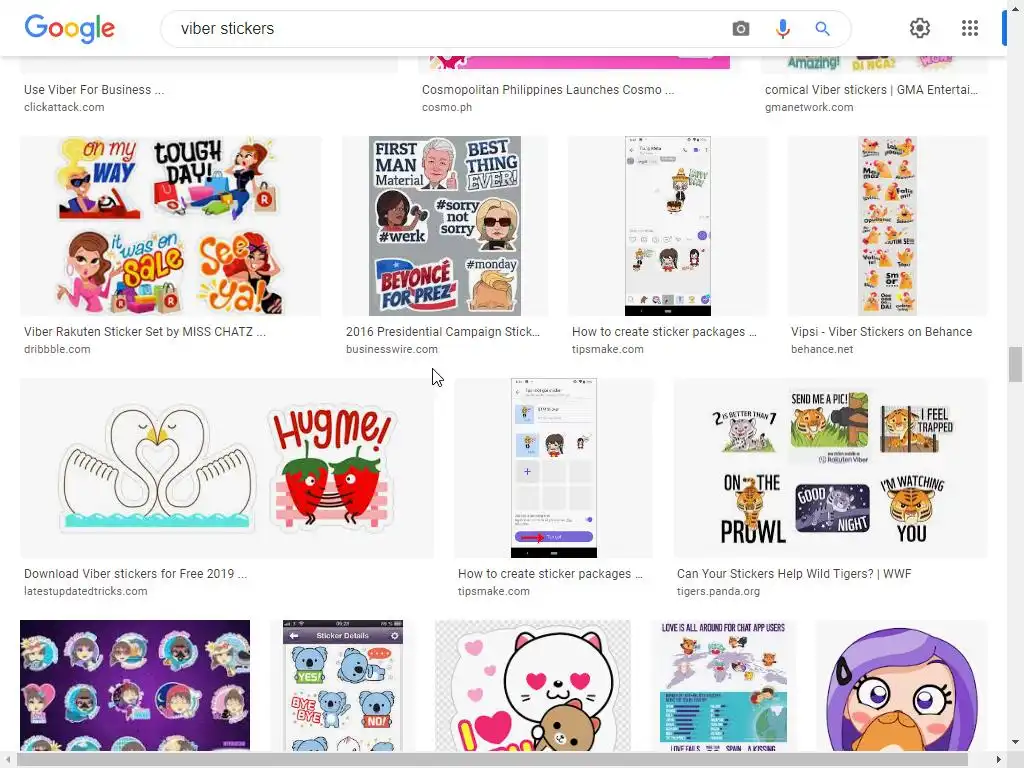Viewport: 1024px width, 768px height.
Task: Start voice search with microphone icon
Action: click(782, 29)
